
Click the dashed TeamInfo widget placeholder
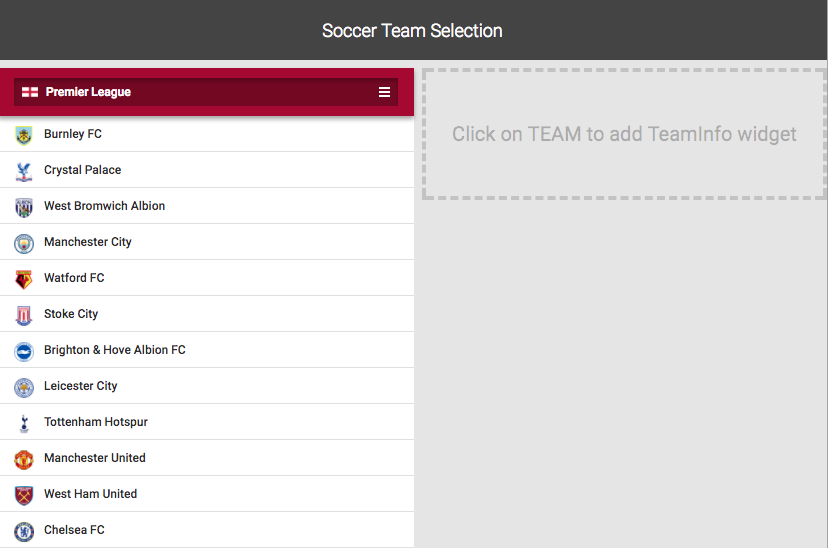coord(624,134)
